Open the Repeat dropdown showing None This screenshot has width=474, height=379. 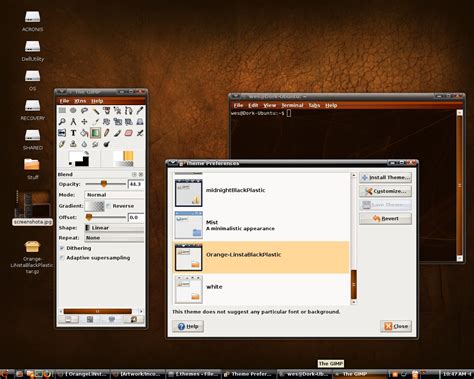(x=114, y=238)
